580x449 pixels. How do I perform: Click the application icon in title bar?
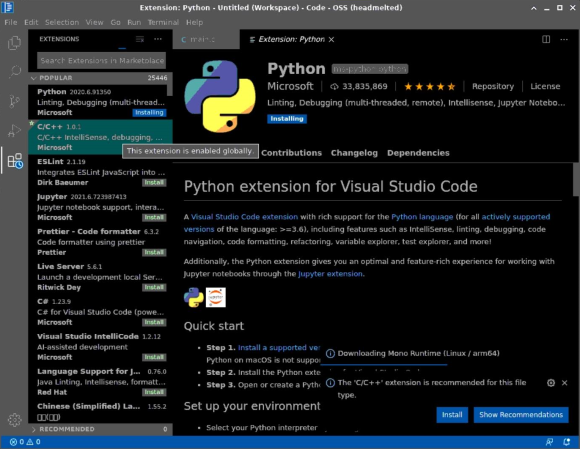(7, 7)
